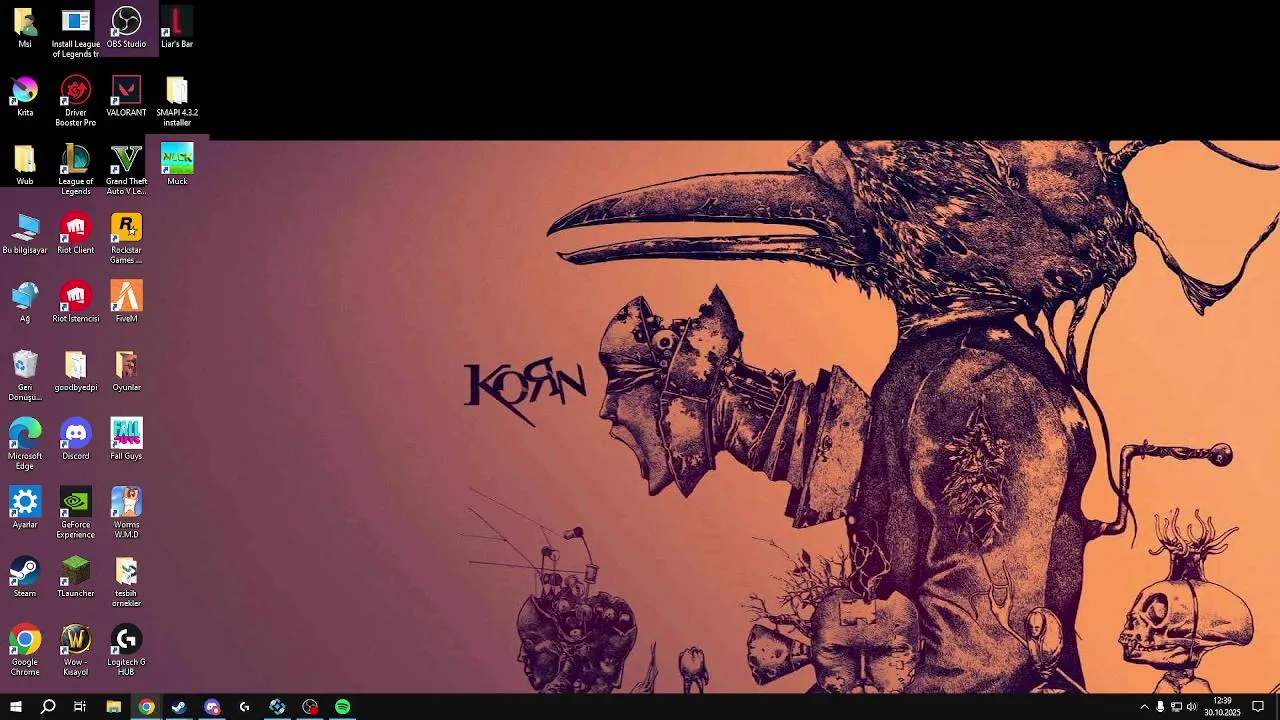
Task: Open Logitech G HUB taskbar icon
Action: [x=245, y=707]
